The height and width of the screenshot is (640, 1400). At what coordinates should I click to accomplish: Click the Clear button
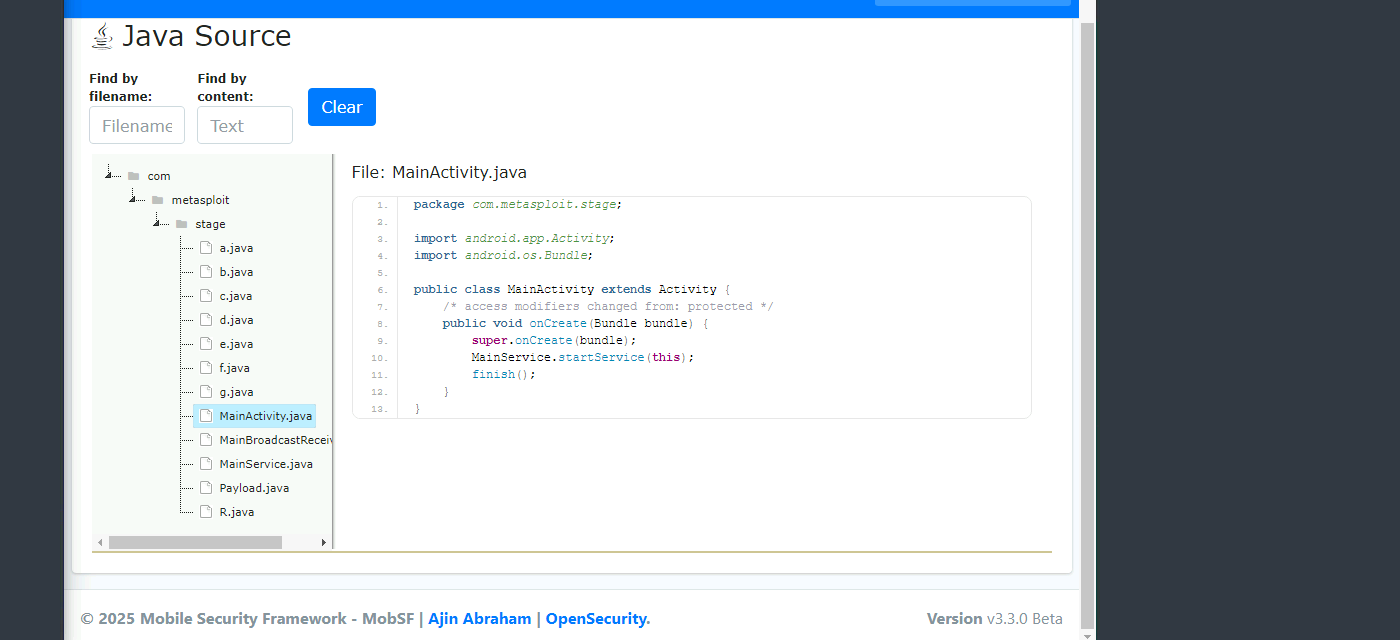coord(342,107)
